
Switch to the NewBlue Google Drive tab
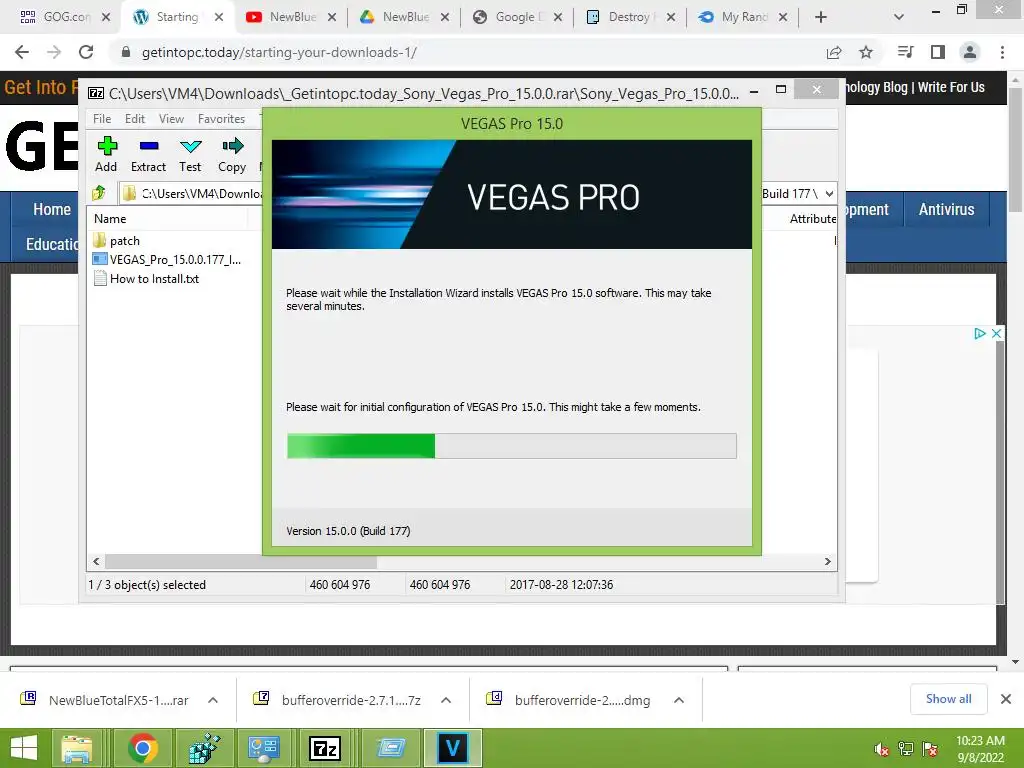(x=405, y=17)
